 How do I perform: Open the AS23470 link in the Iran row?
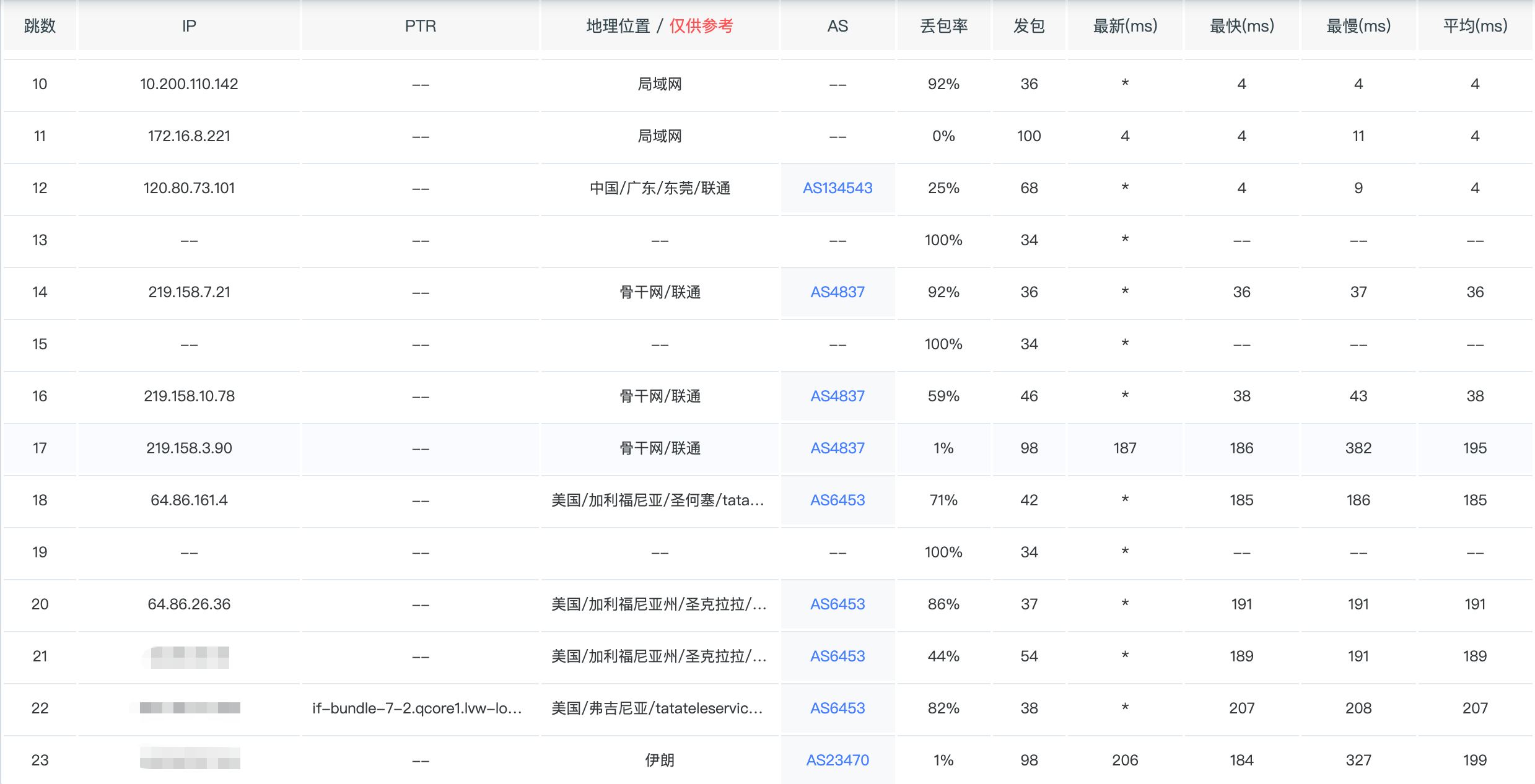tap(837, 760)
